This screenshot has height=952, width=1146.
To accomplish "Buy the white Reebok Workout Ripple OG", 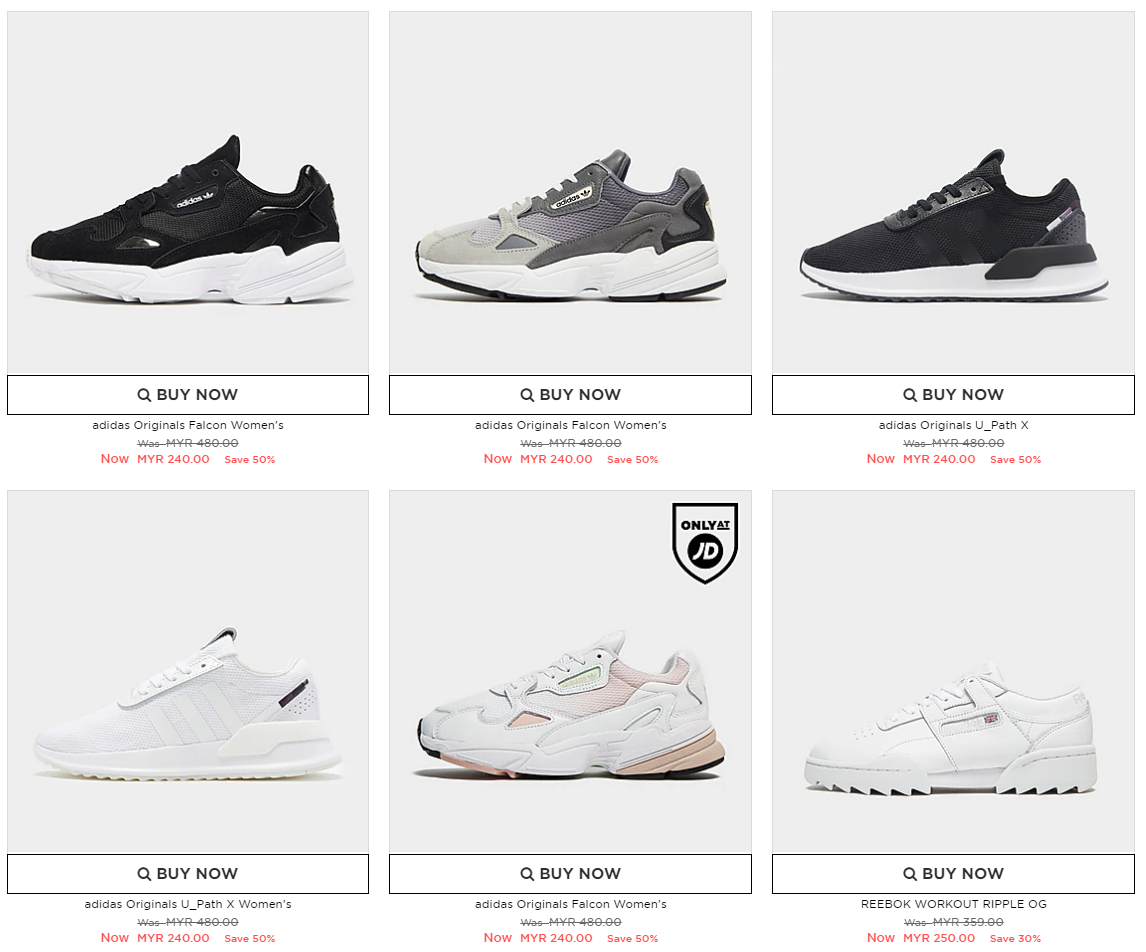I will click(x=953, y=874).
